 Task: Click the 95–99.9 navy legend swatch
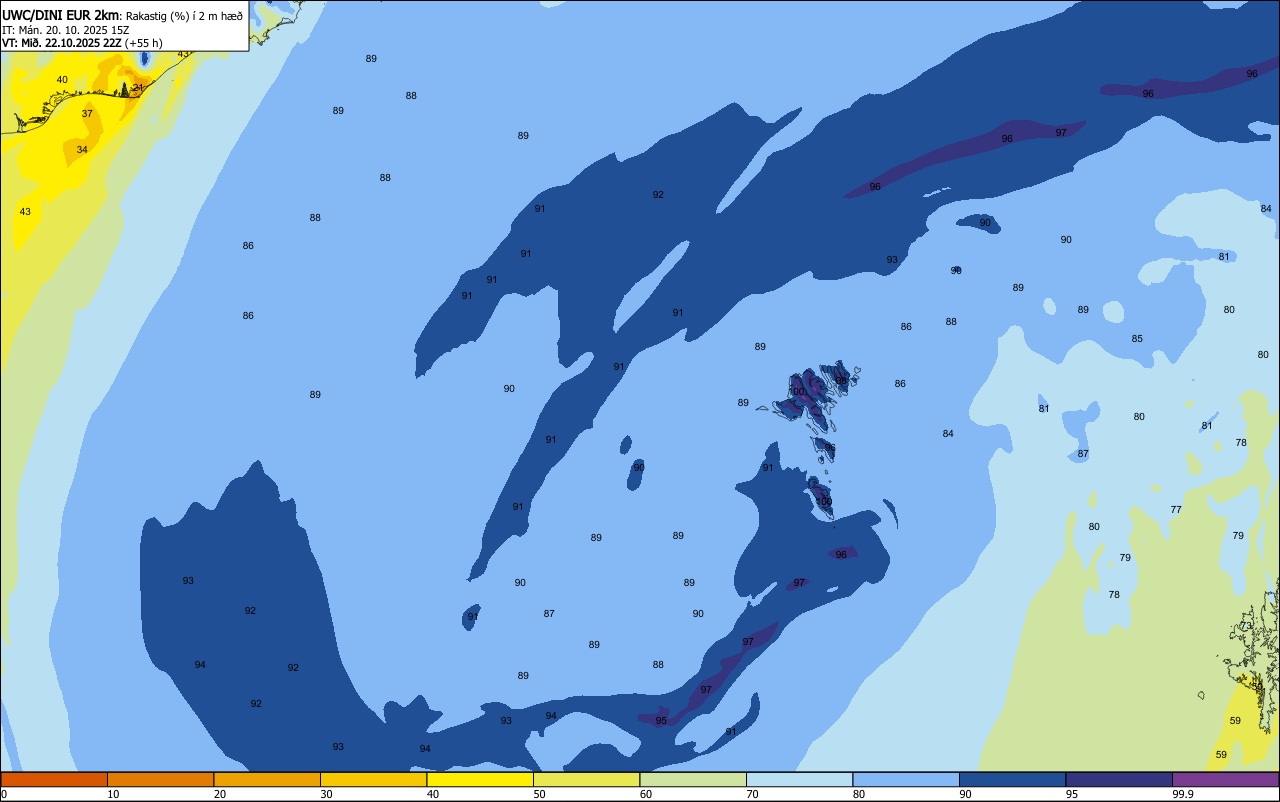[1119, 780]
